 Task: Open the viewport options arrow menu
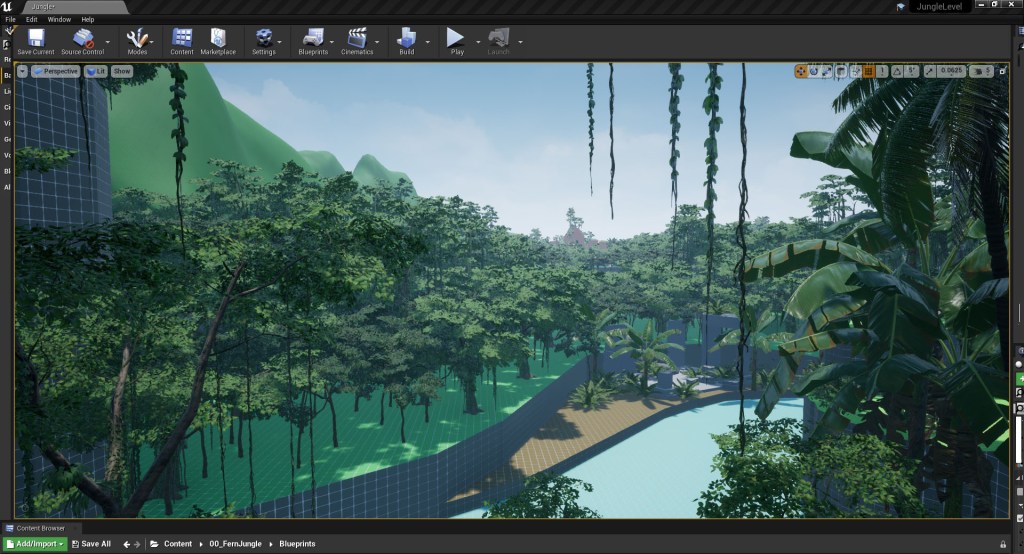click(x=23, y=71)
